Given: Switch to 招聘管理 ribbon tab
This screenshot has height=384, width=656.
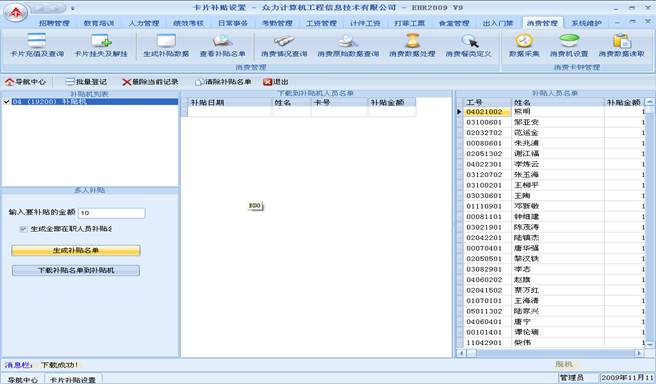Looking at the screenshot, I should tap(54, 23).
